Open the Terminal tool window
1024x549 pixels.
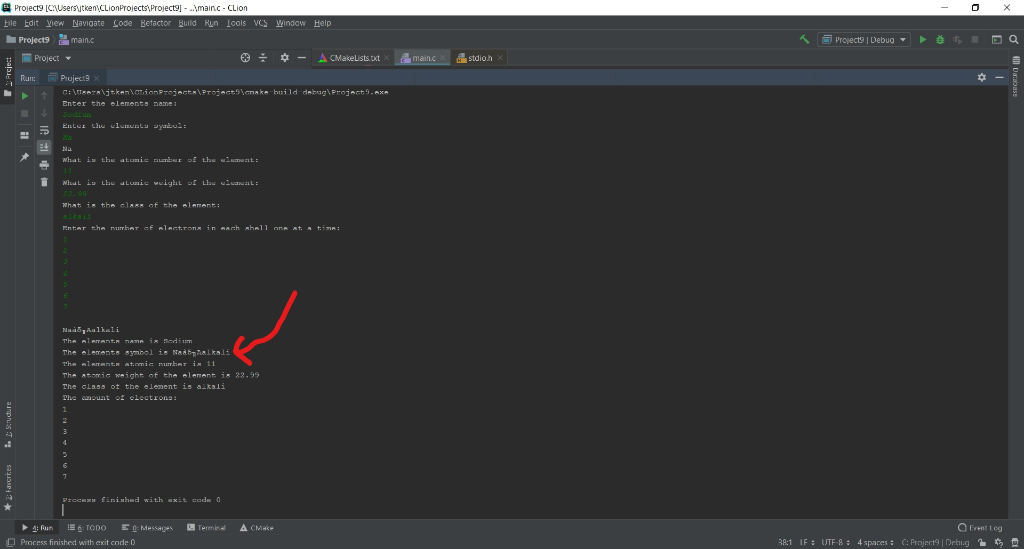point(206,527)
